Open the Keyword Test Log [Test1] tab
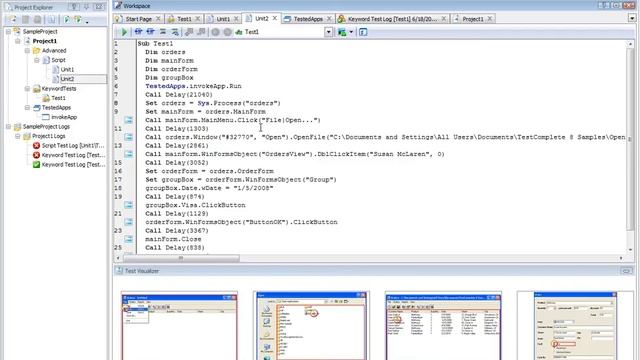Image resolution: width=640 pixels, height=360 pixels. coord(392,19)
